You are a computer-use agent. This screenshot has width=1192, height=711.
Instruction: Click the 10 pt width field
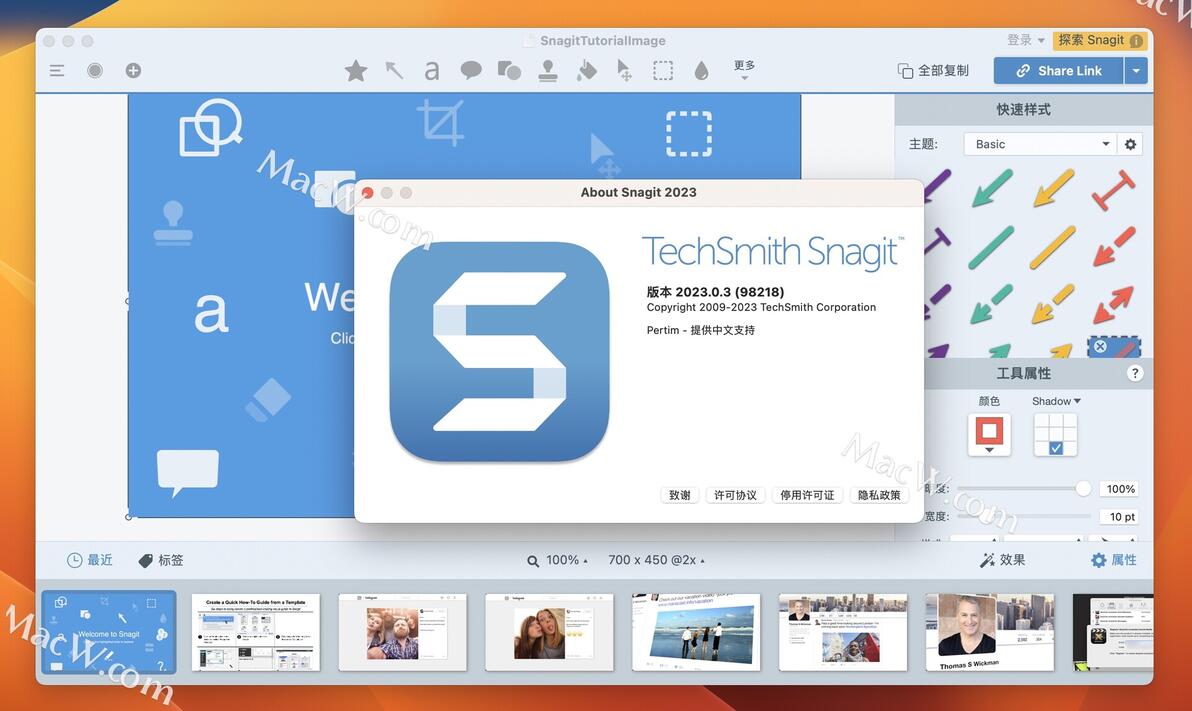click(1120, 516)
